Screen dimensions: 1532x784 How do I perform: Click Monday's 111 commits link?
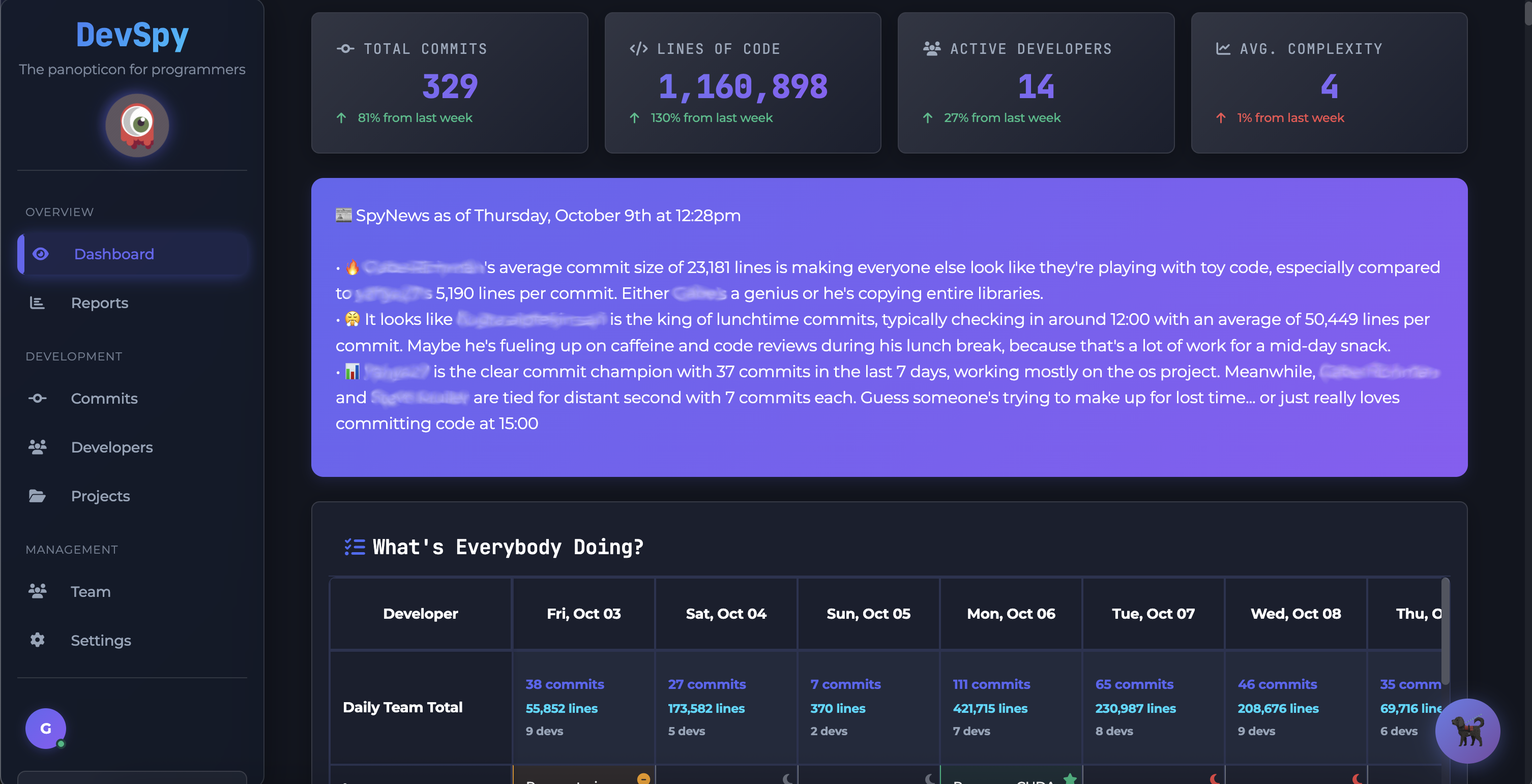click(991, 684)
